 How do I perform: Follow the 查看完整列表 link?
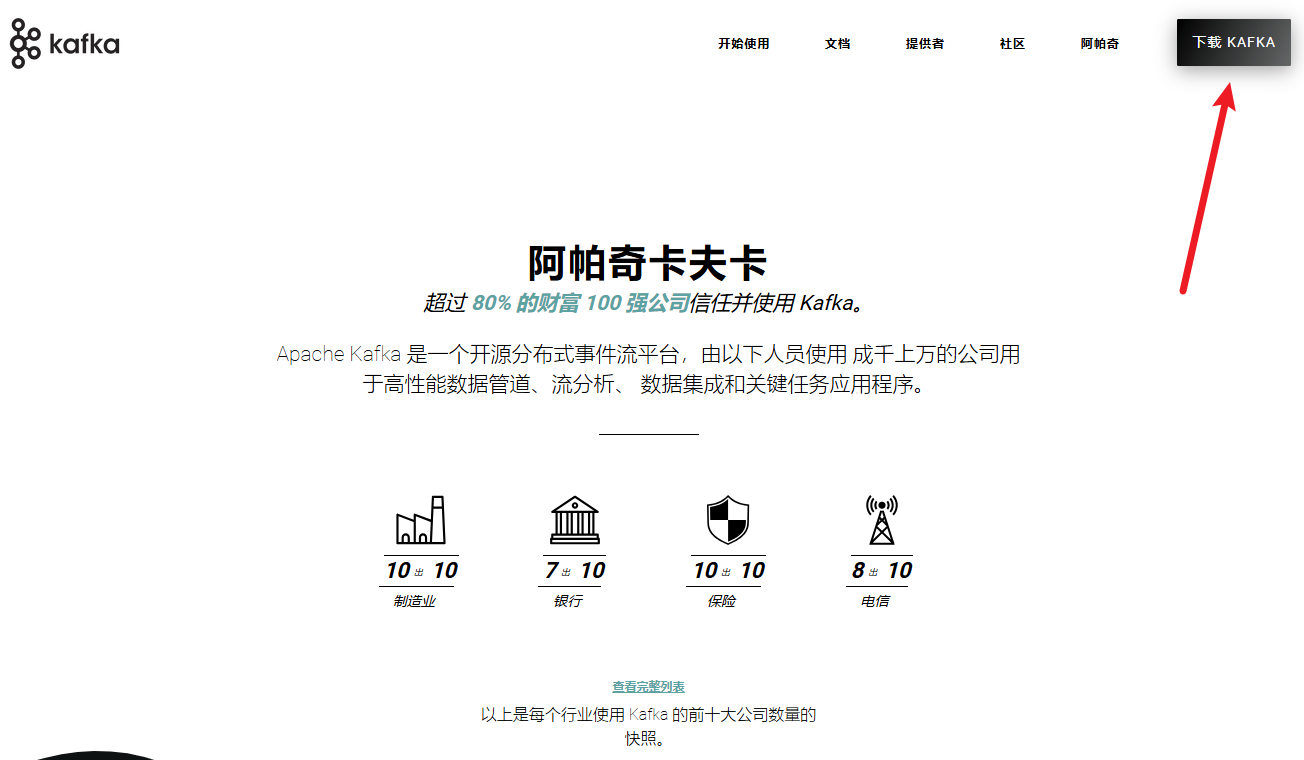649,687
